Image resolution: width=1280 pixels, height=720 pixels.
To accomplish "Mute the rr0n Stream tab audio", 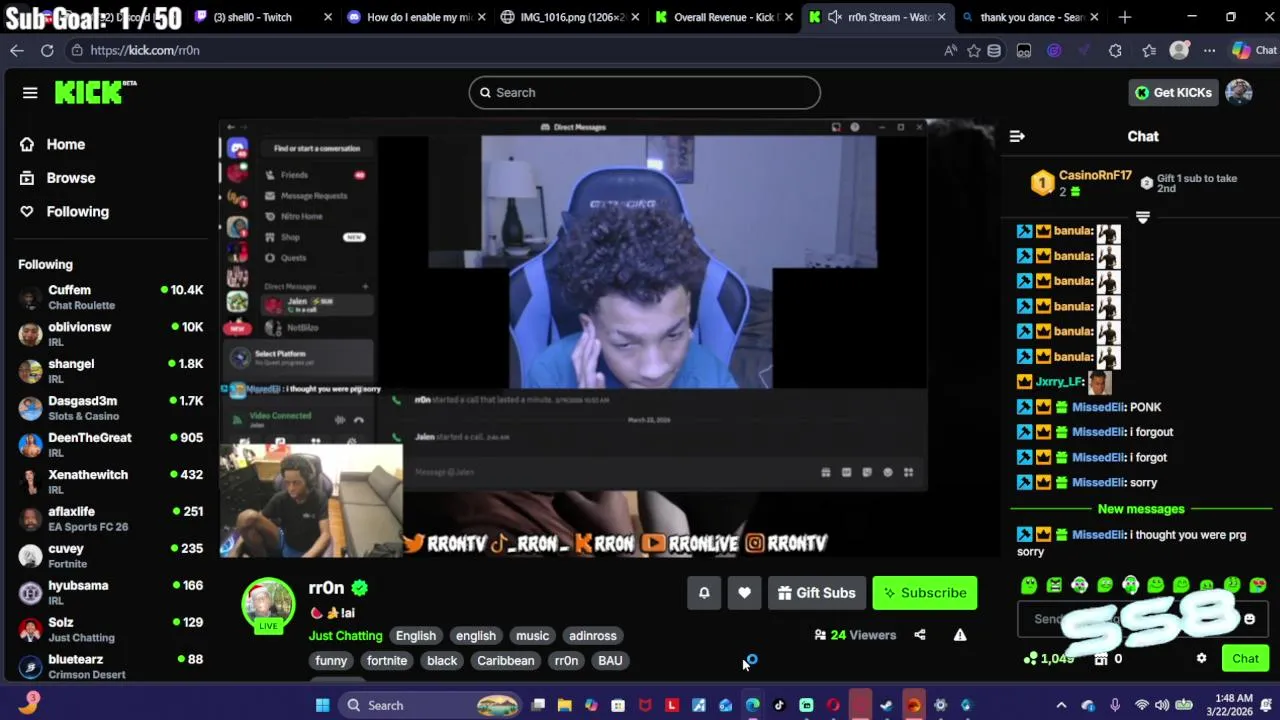I will pyautogui.click(x=835, y=17).
